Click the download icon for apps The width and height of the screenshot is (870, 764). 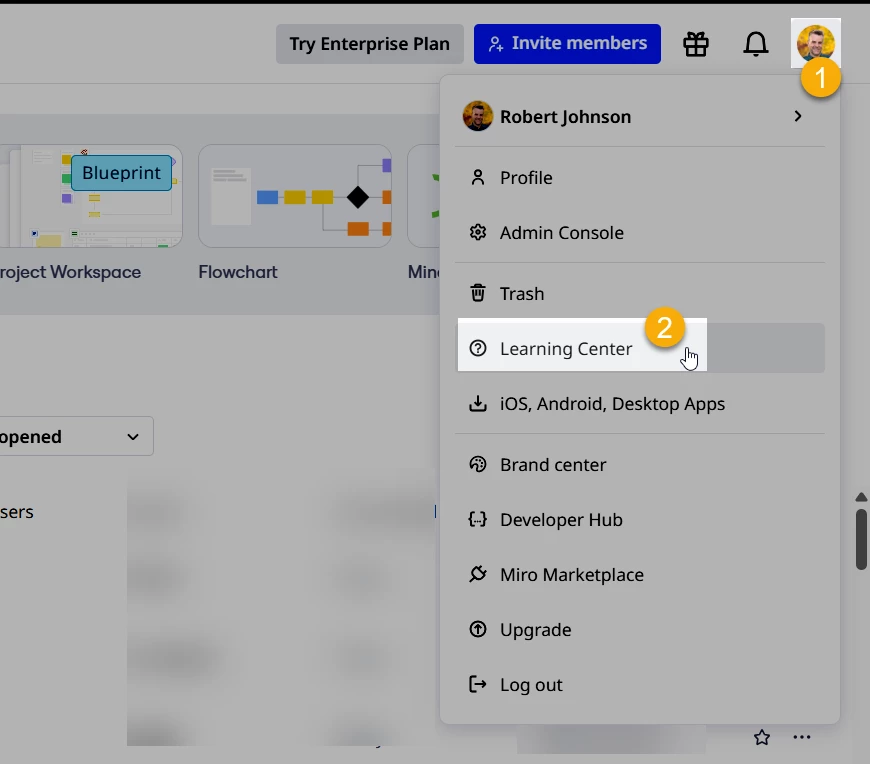tap(478, 403)
